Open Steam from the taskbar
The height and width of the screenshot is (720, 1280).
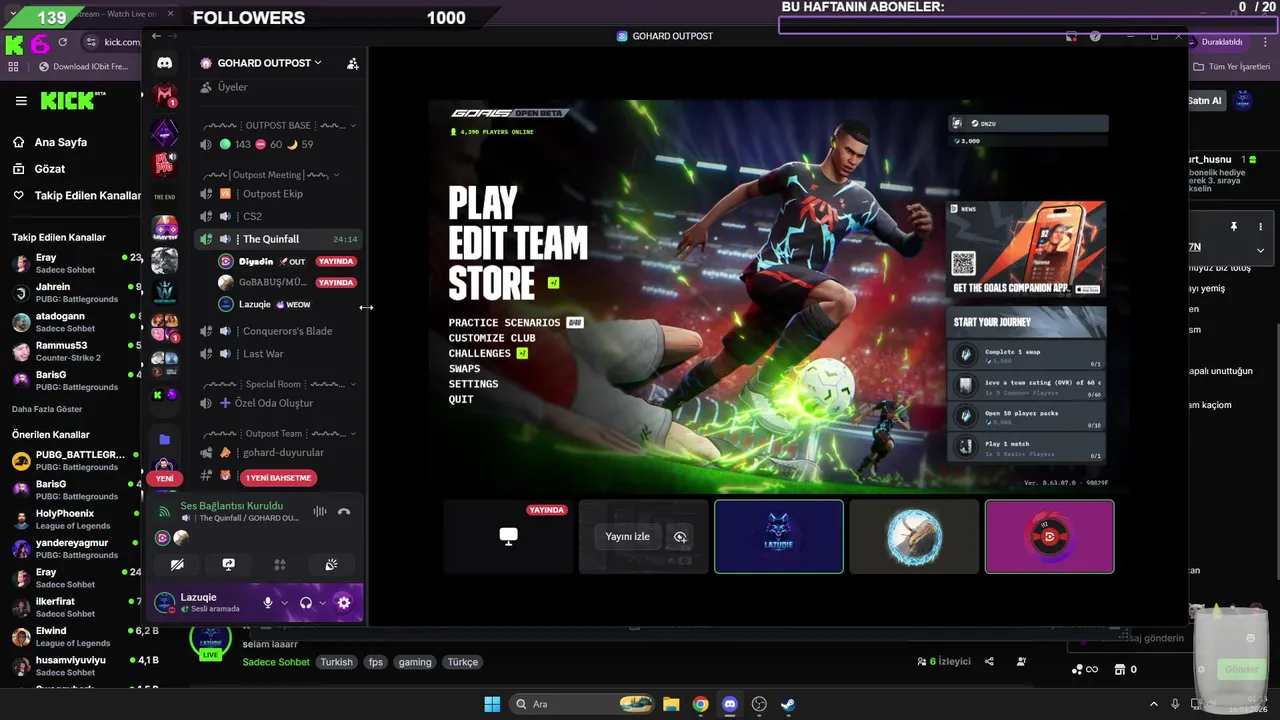pyautogui.click(x=788, y=704)
